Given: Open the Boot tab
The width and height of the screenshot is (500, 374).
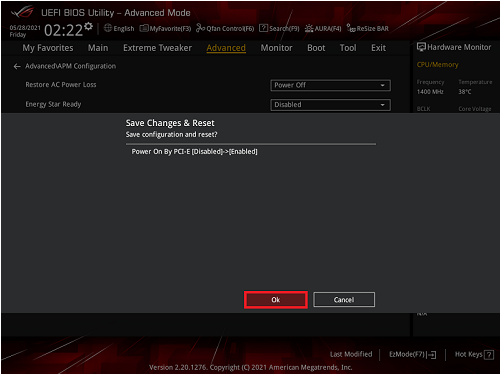Looking at the screenshot, I should 316,48.
